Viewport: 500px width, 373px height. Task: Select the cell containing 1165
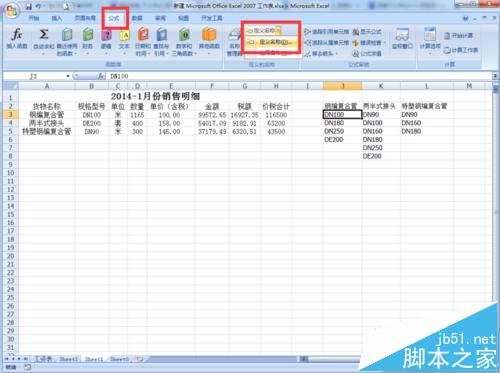pyautogui.click(x=137, y=115)
